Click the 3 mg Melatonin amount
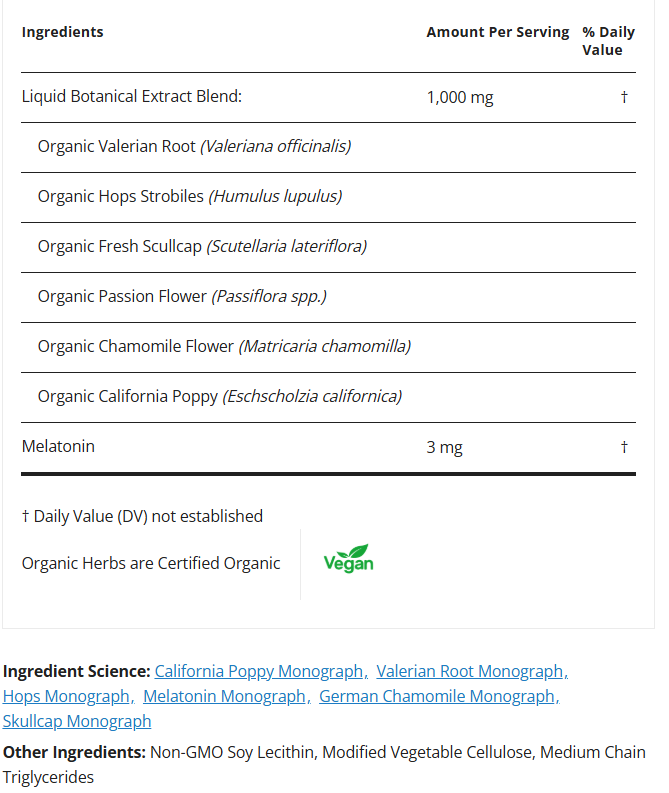 tap(444, 447)
